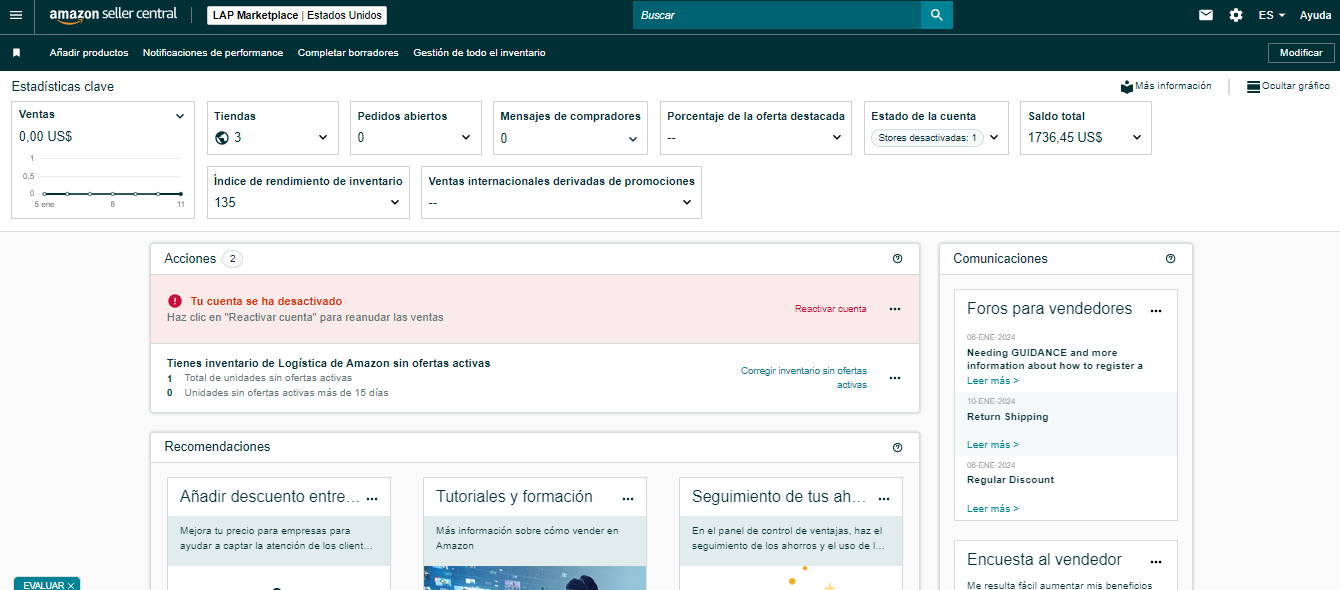Click the LAP Marketplace Estados Unidos selector

tap(297, 15)
